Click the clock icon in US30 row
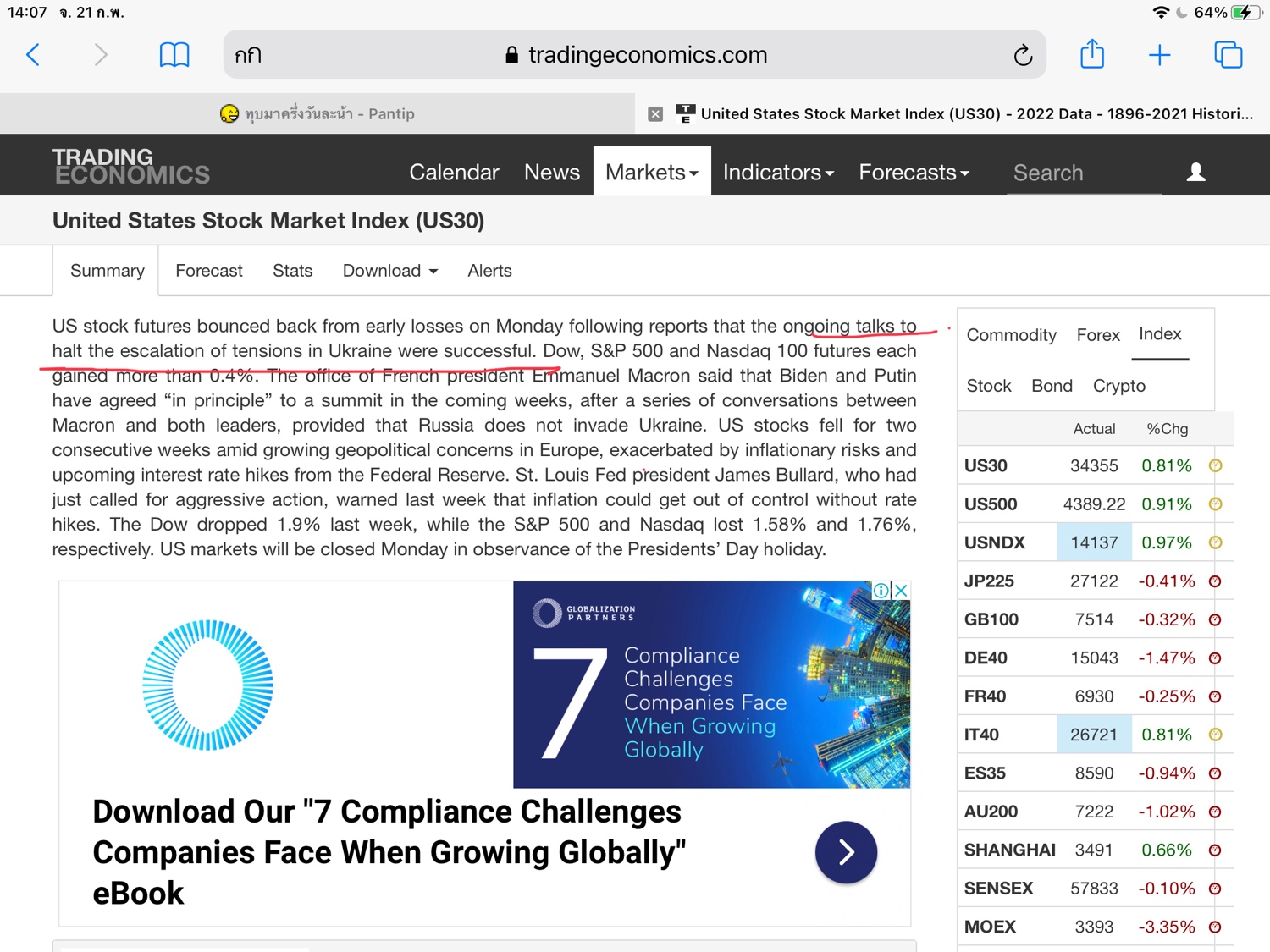Screen dimensions: 1270x952 (x=1215, y=465)
